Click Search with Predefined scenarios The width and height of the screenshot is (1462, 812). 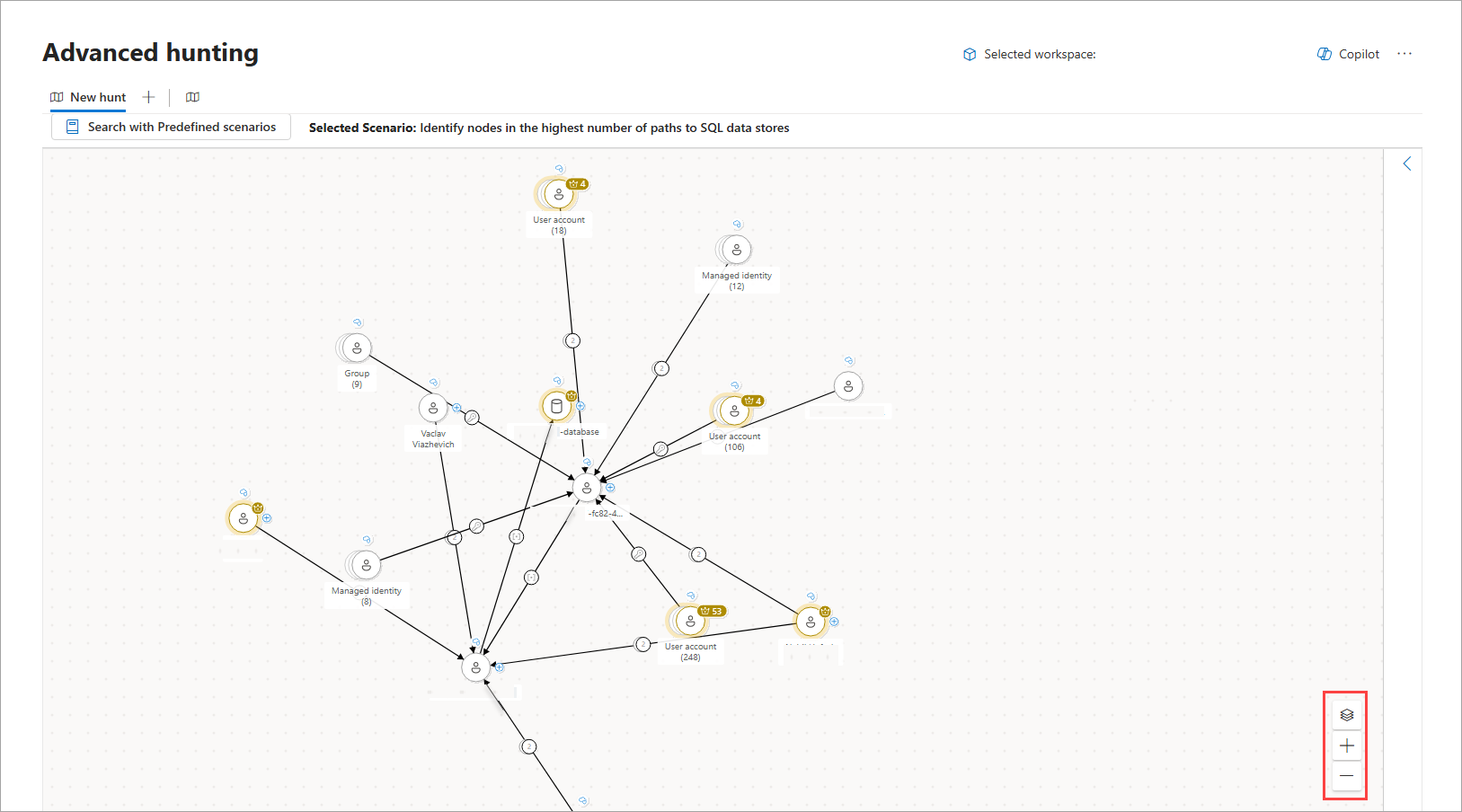tap(171, 127)
